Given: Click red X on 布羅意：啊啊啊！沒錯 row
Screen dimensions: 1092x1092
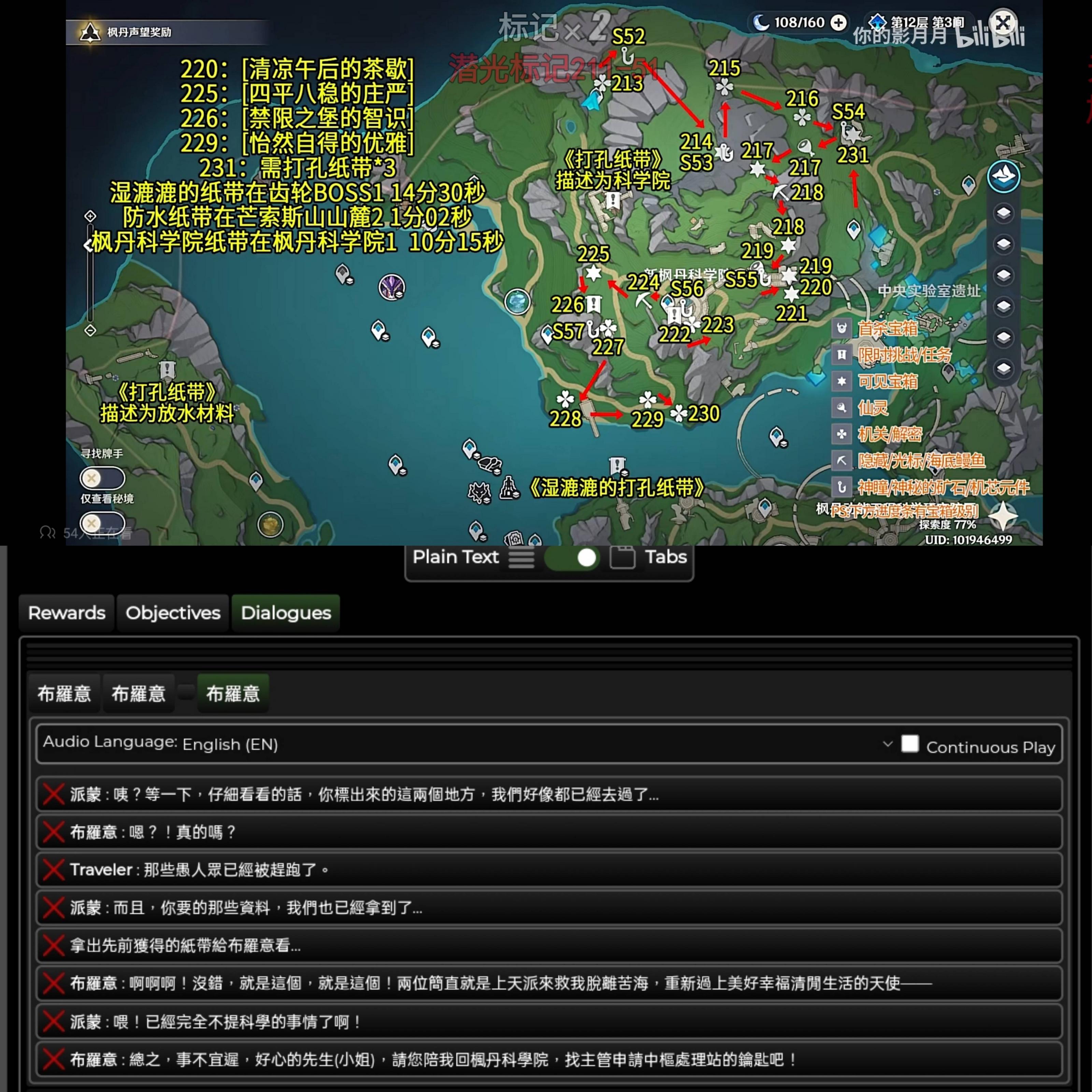Looking at the screenshot, I should tap(54, 983).
